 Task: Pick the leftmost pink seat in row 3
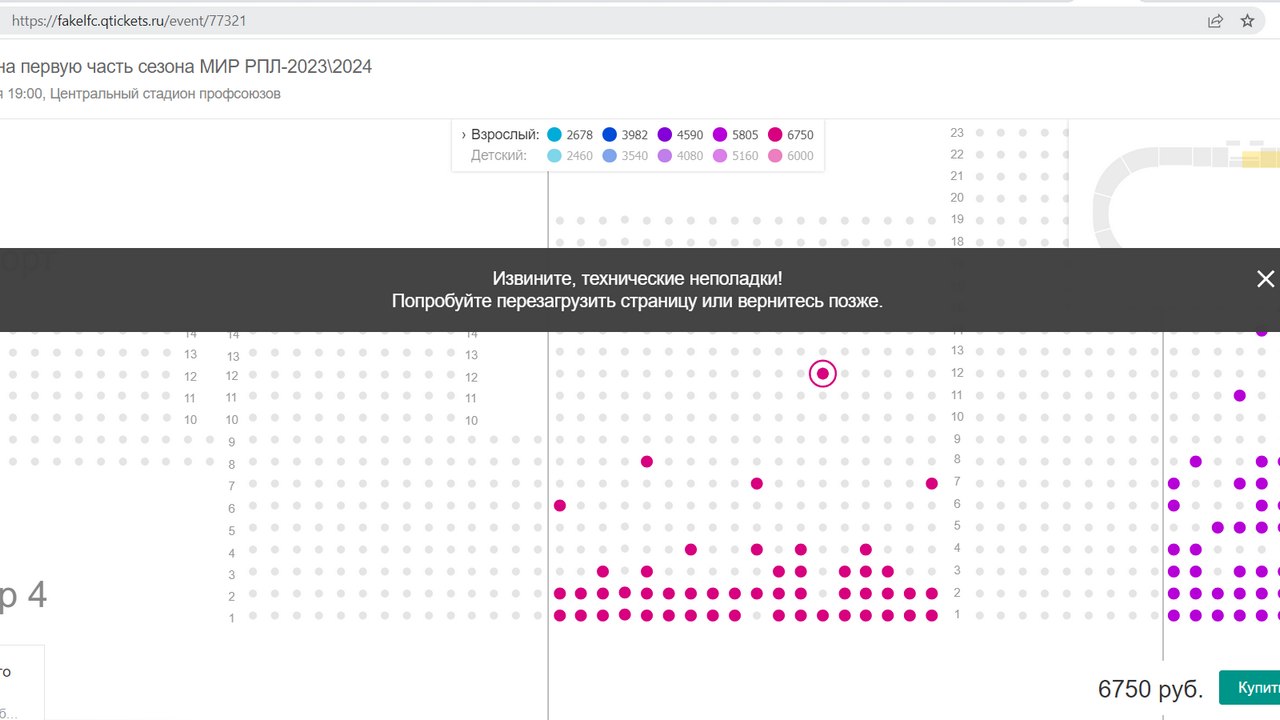coord(603,571)
